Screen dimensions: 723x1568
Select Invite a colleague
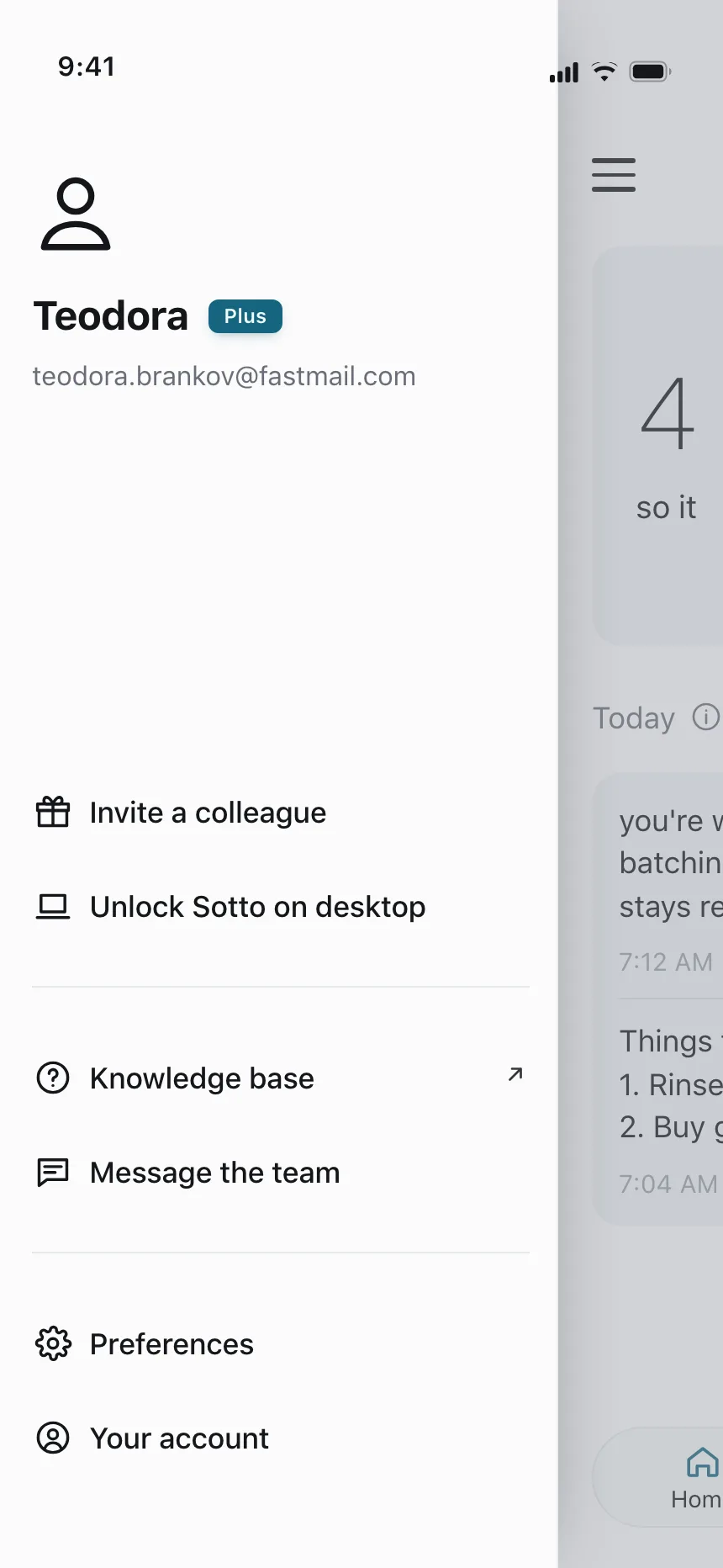pyautogui.click(x=281, y=813)
